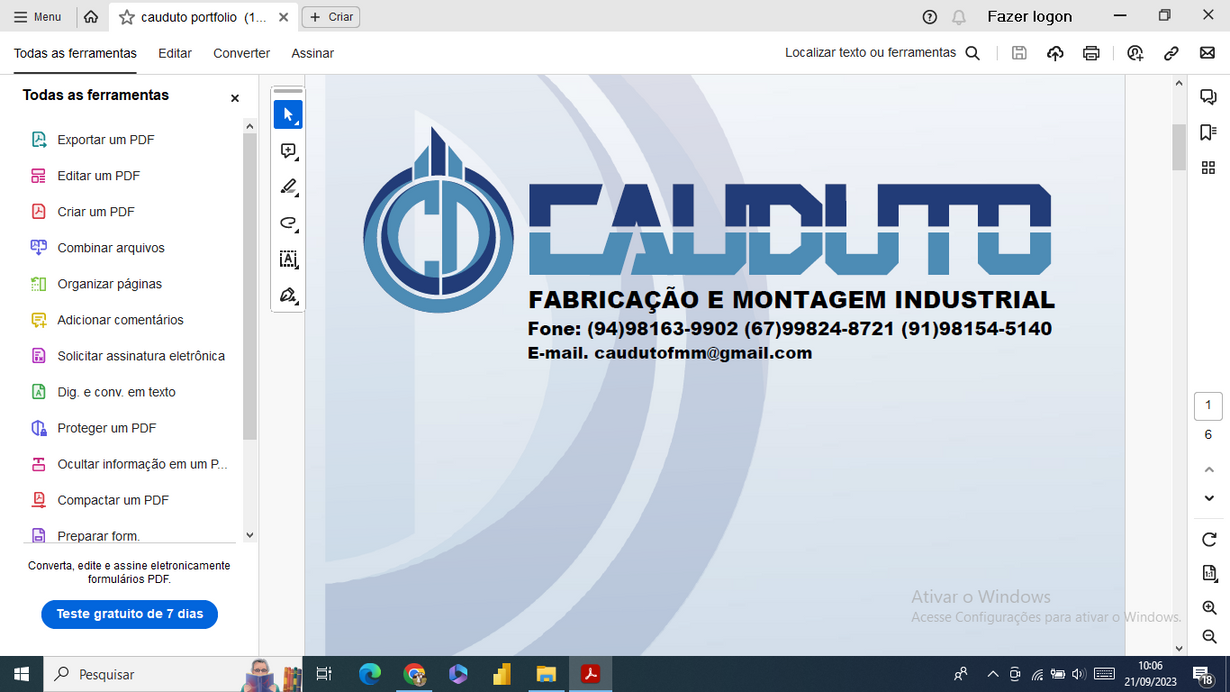Expand the system tray hidden icons chevron
Screen dimensions: 1230x692
pos(993,674)
